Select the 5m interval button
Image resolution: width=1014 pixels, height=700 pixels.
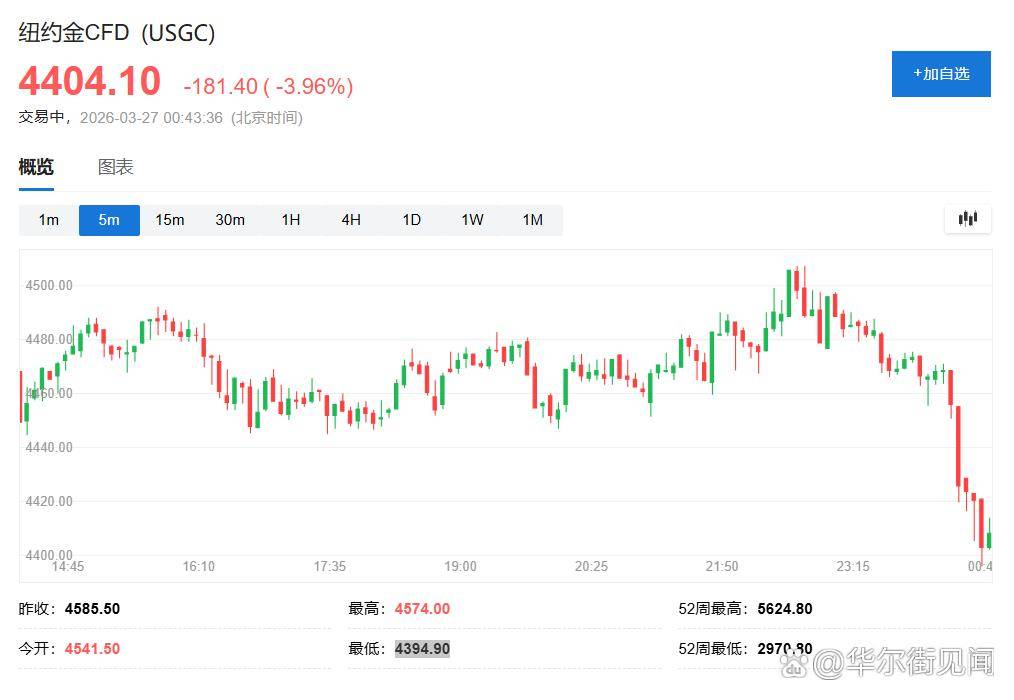click(x=109, y=220)
